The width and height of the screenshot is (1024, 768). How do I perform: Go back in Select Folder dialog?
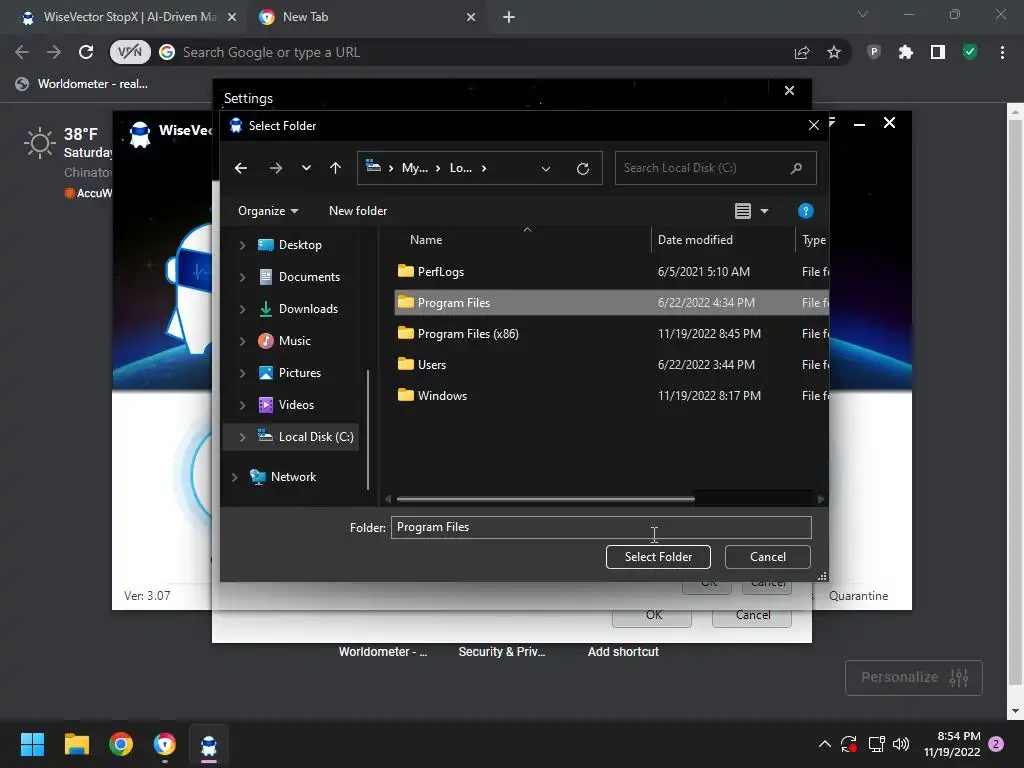click(241, 168)
